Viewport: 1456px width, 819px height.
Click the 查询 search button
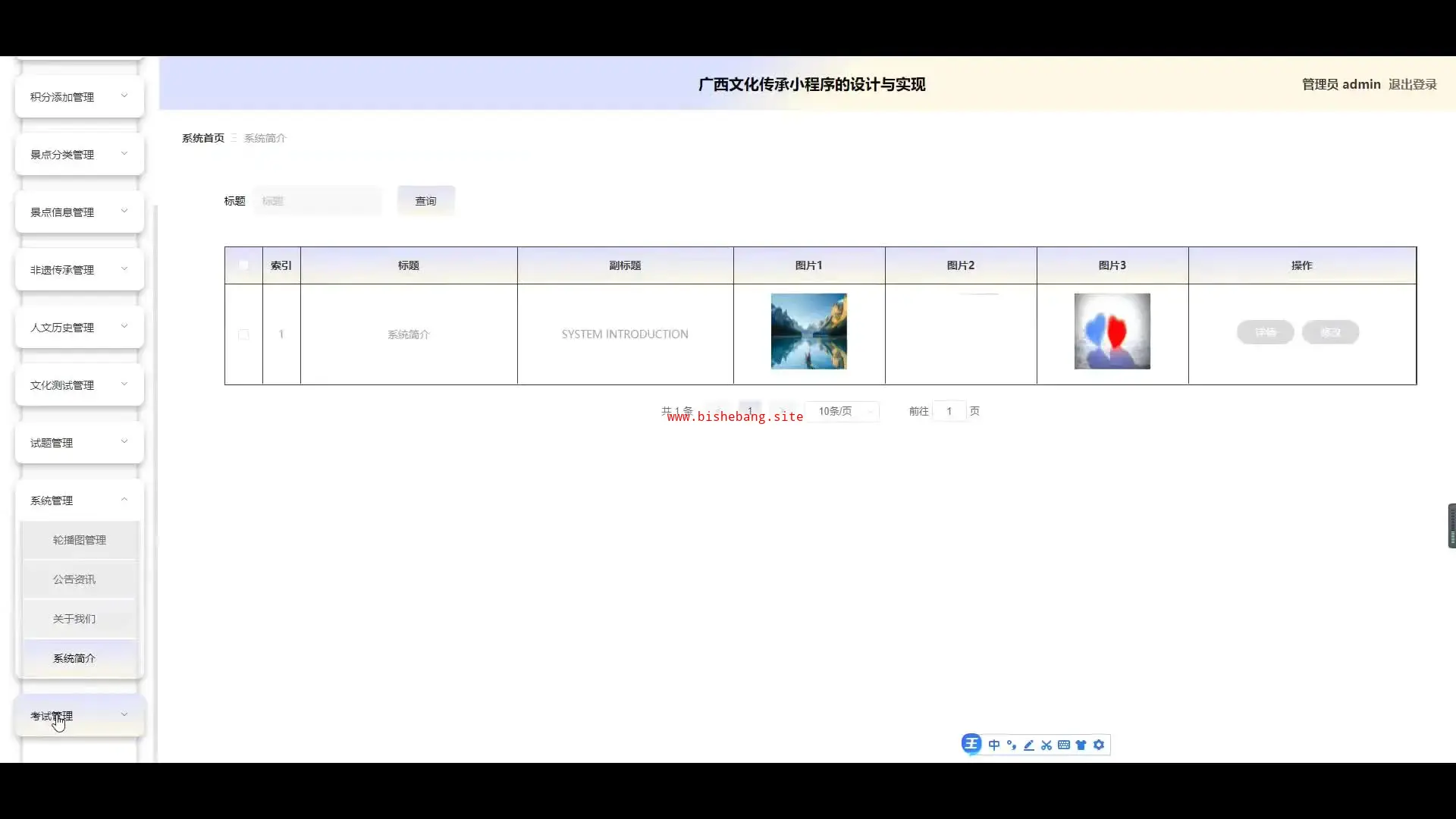click(x=425, y=201)
